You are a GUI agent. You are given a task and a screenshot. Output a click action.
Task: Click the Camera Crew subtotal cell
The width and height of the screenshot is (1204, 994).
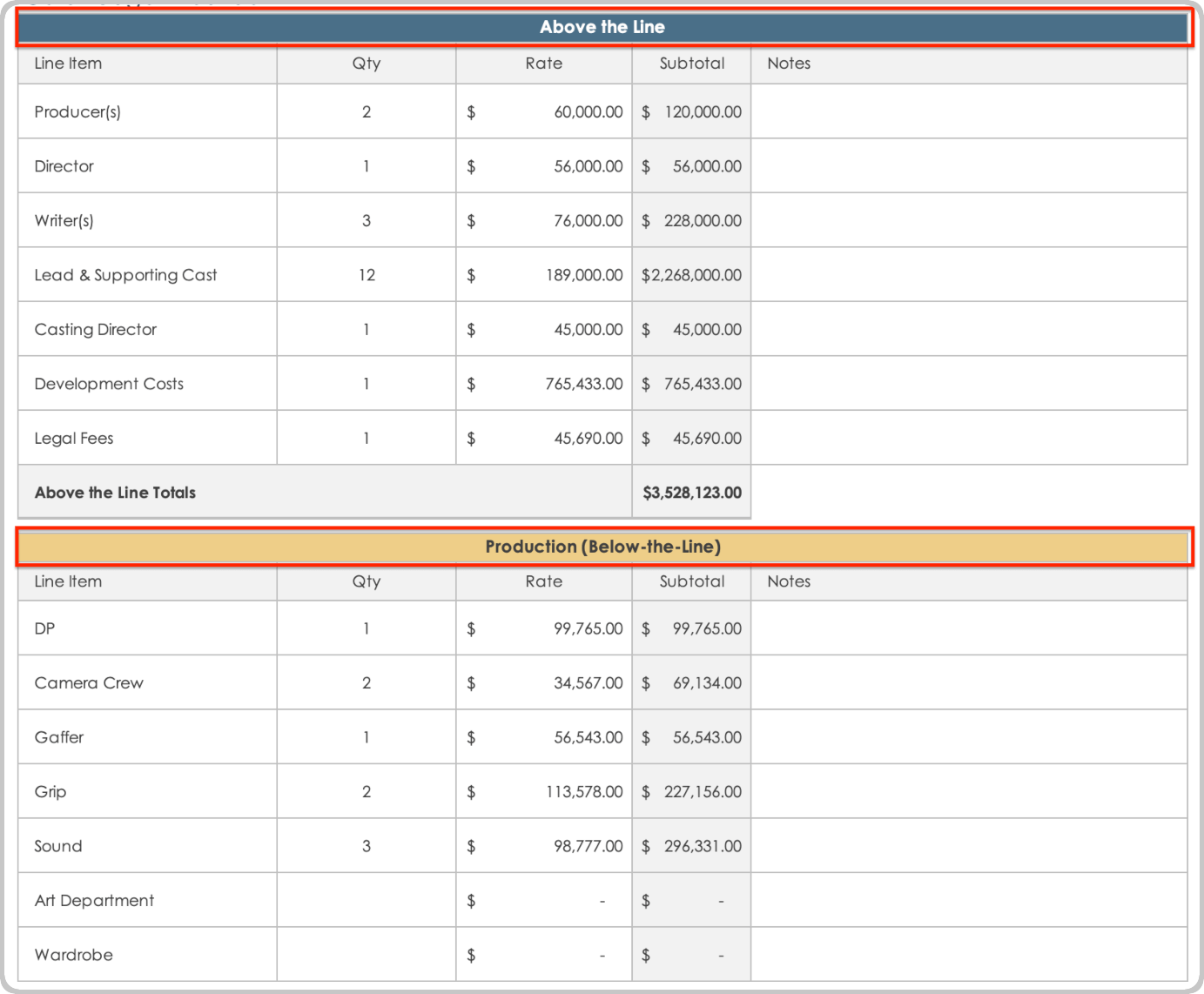[691, 683]
